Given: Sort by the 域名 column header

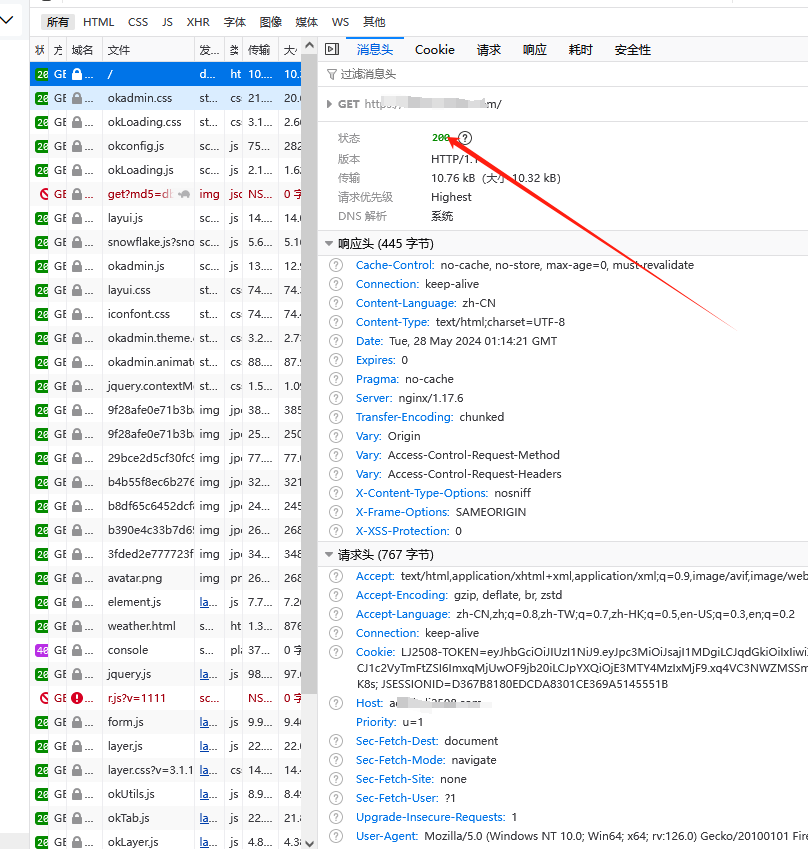Looking at the screenshot, I should (x=84, y=50).
